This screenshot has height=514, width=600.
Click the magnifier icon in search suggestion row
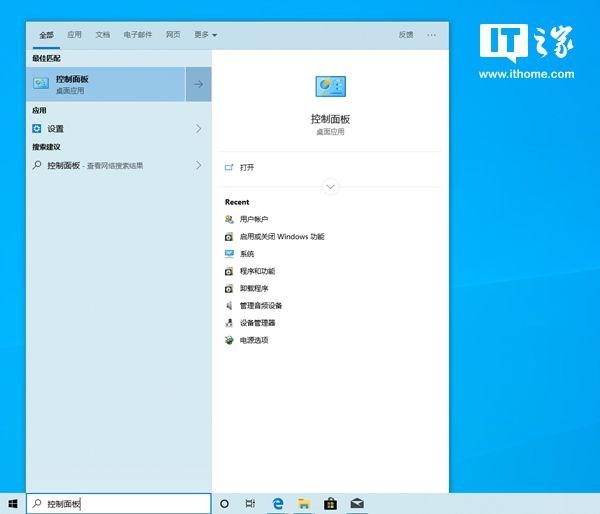coord(37,165)
